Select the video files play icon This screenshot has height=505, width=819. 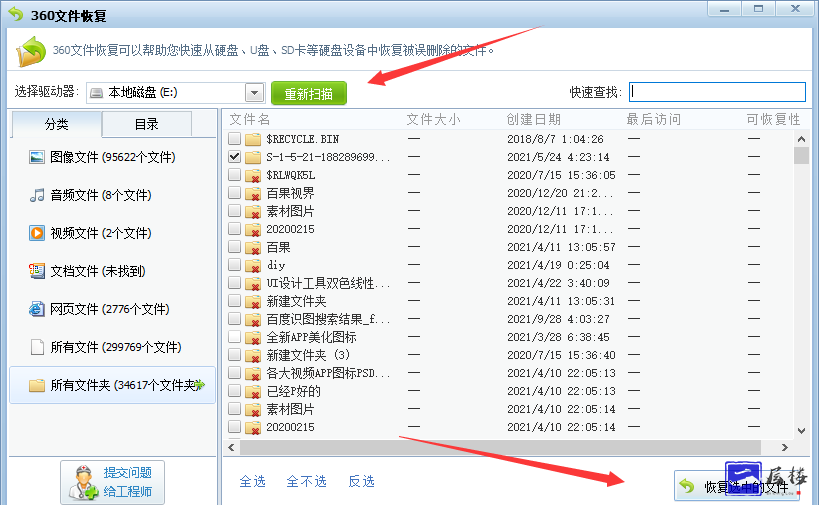pos(37,233)
